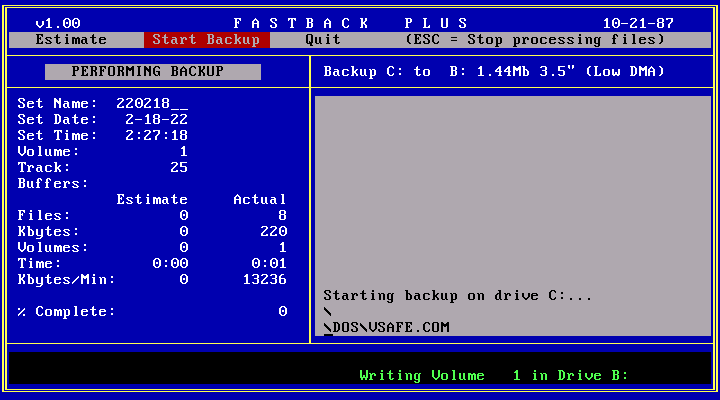Click the FASTBACK PLUS title

350,23
